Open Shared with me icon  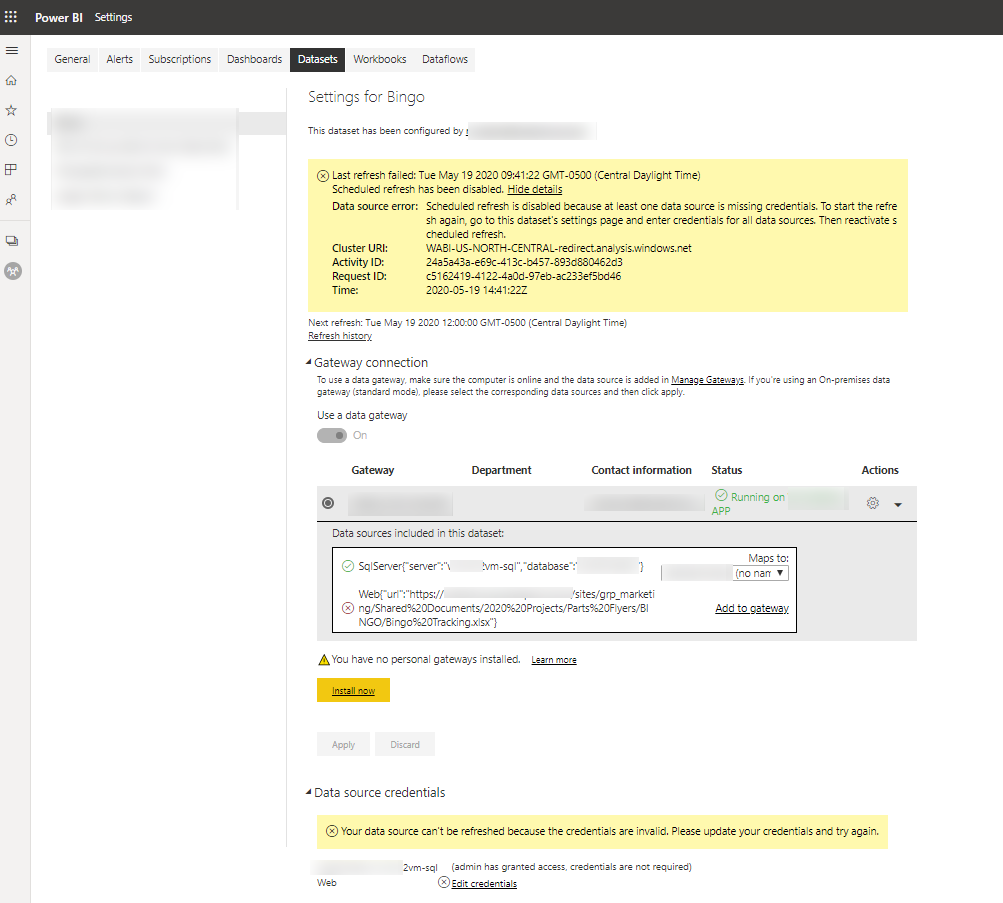pos(11,200)
